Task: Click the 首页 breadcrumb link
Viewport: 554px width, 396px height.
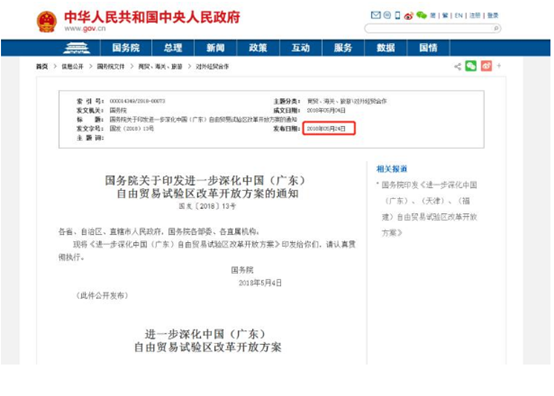Action: 42,66
